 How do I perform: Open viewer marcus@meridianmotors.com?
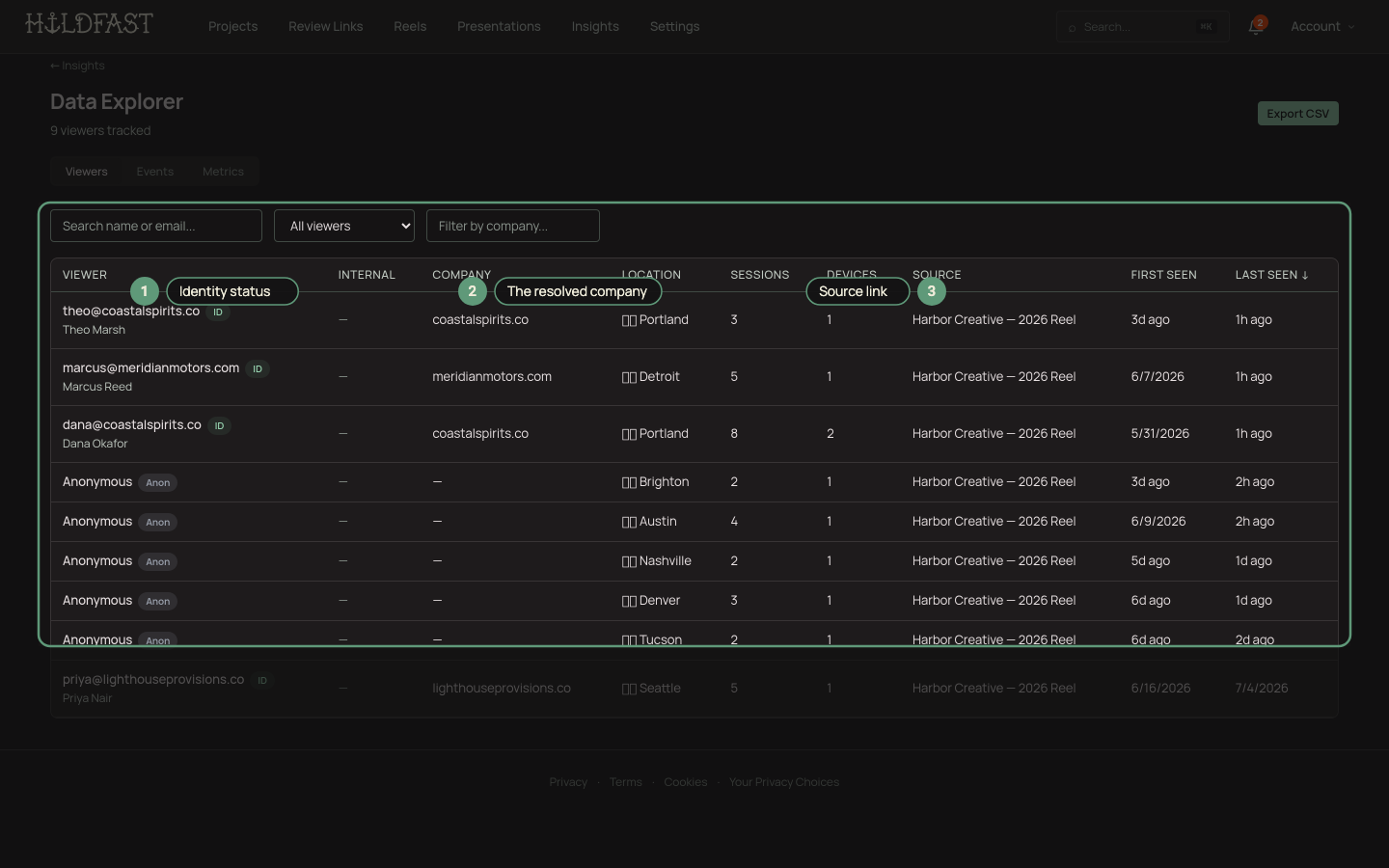[150, 367]
